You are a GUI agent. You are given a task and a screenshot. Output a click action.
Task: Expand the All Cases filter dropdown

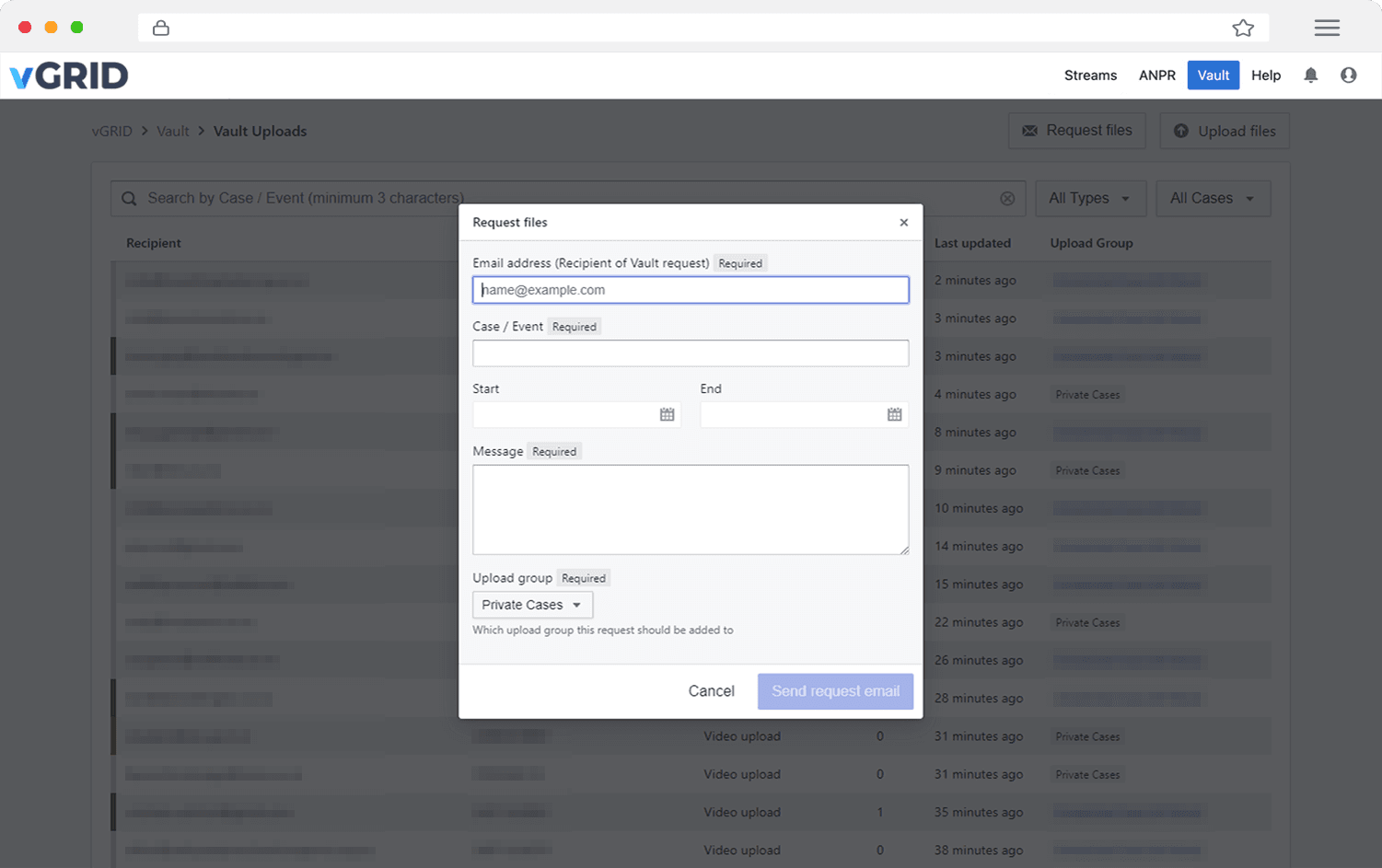pos(1212,199)
